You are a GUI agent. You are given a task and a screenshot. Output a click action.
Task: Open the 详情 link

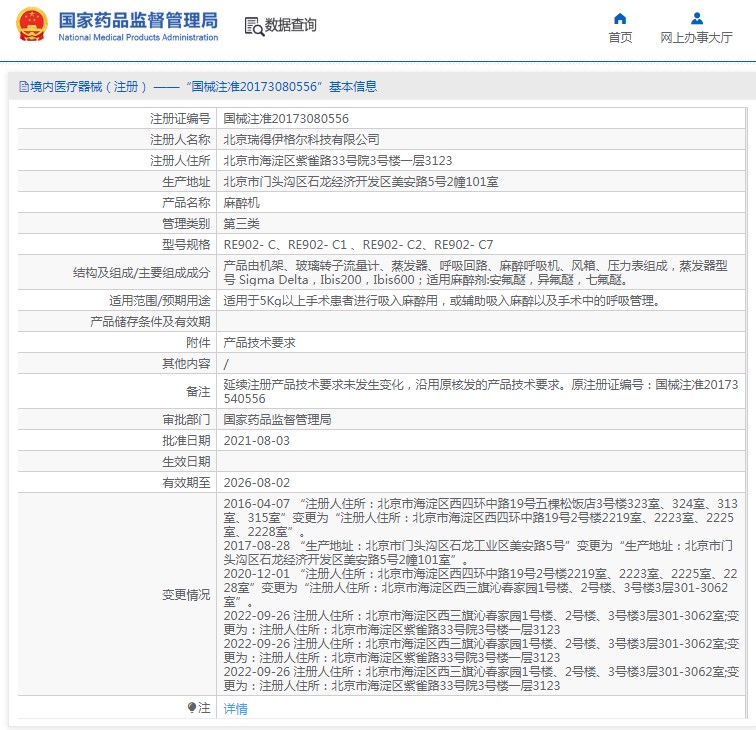235,708
